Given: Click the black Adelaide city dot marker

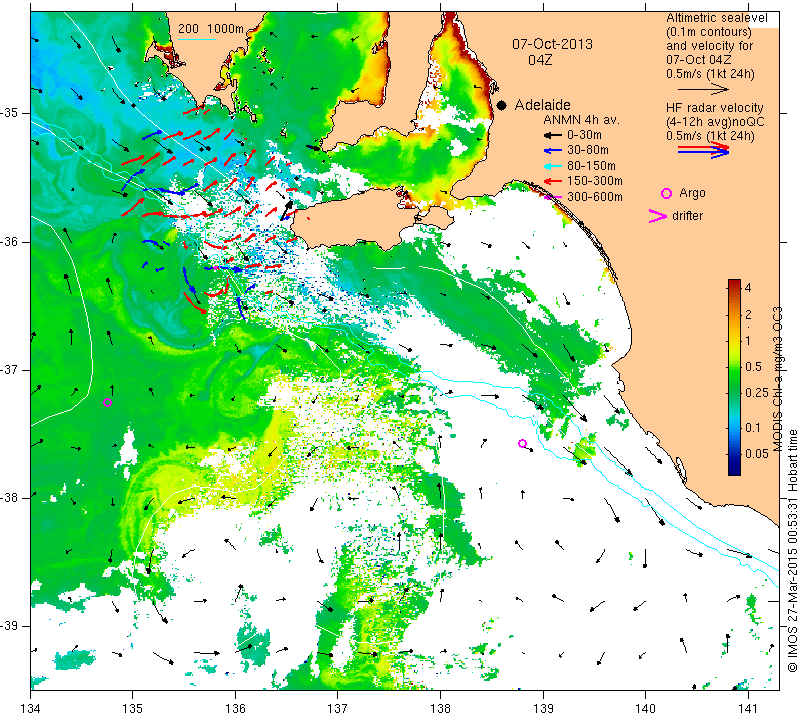Looking at the screenshot, I should pyautogui.click(x=502, y=105).
